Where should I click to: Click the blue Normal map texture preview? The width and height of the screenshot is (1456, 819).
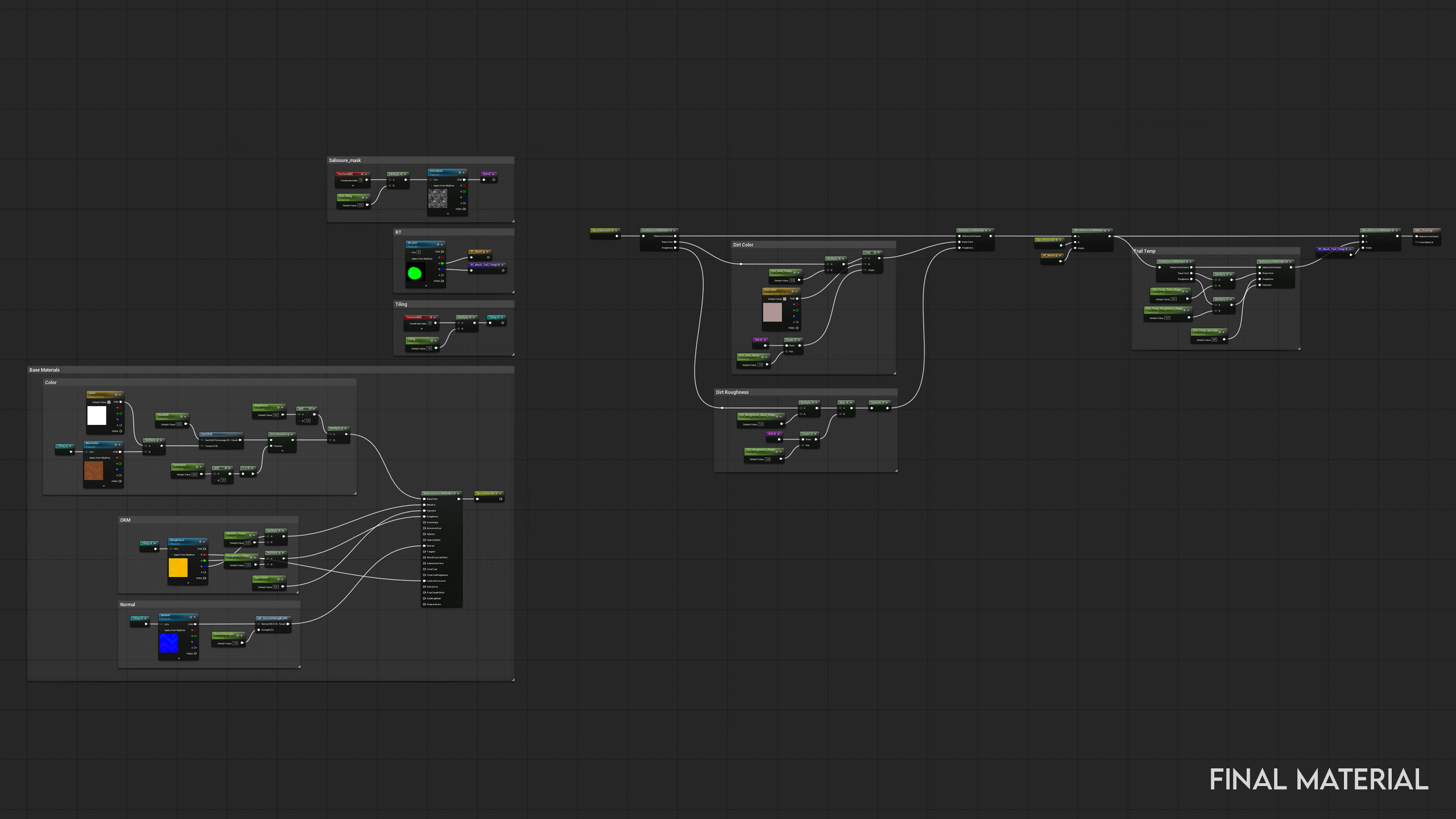tap(168, 643)
